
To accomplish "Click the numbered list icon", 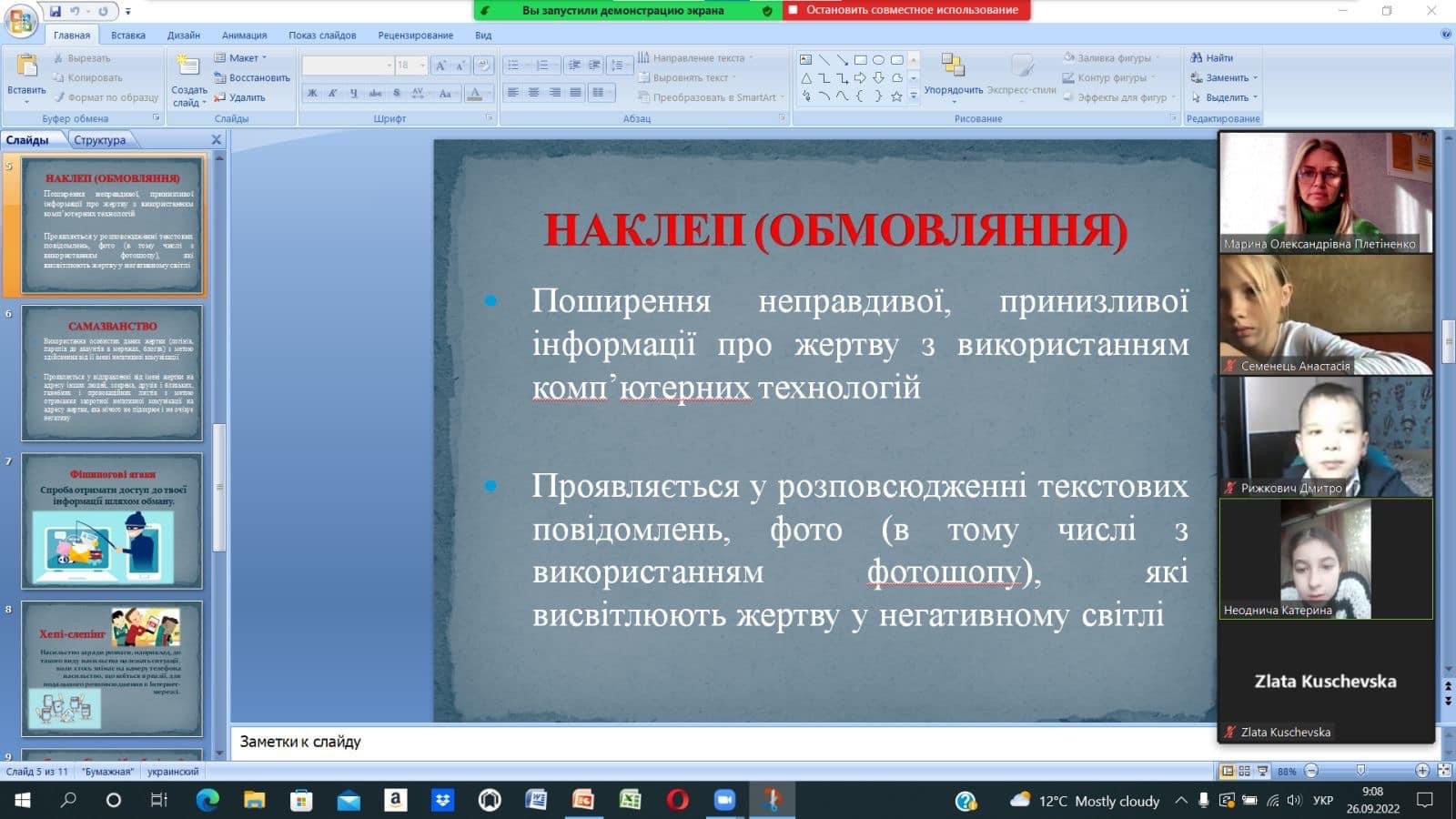I will tap(544, 66).
